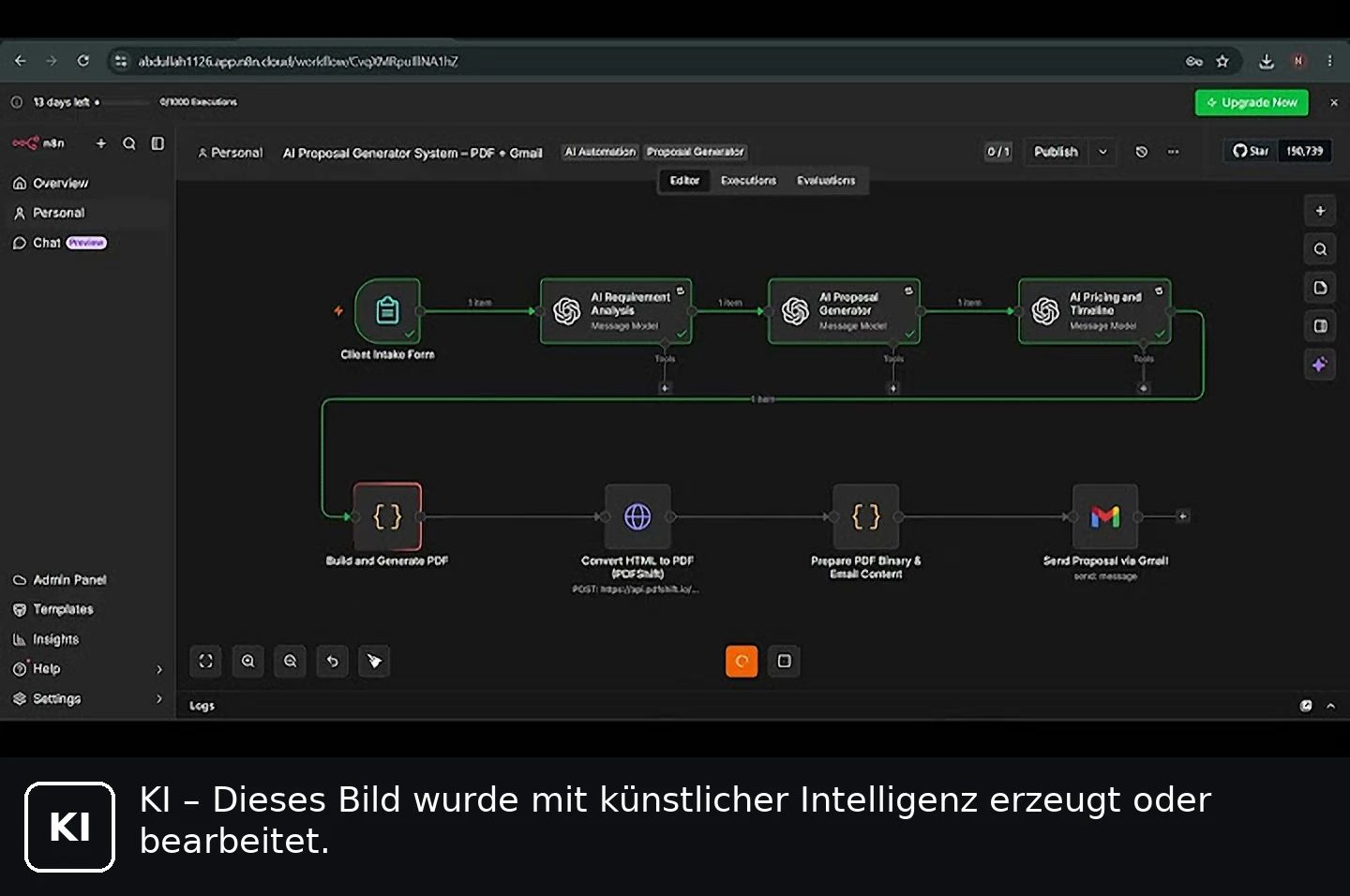The height and width of the screenshot is (896, 1350).
Task: Tidy up the workflow nodes
Action: click(x=374, y=661)
